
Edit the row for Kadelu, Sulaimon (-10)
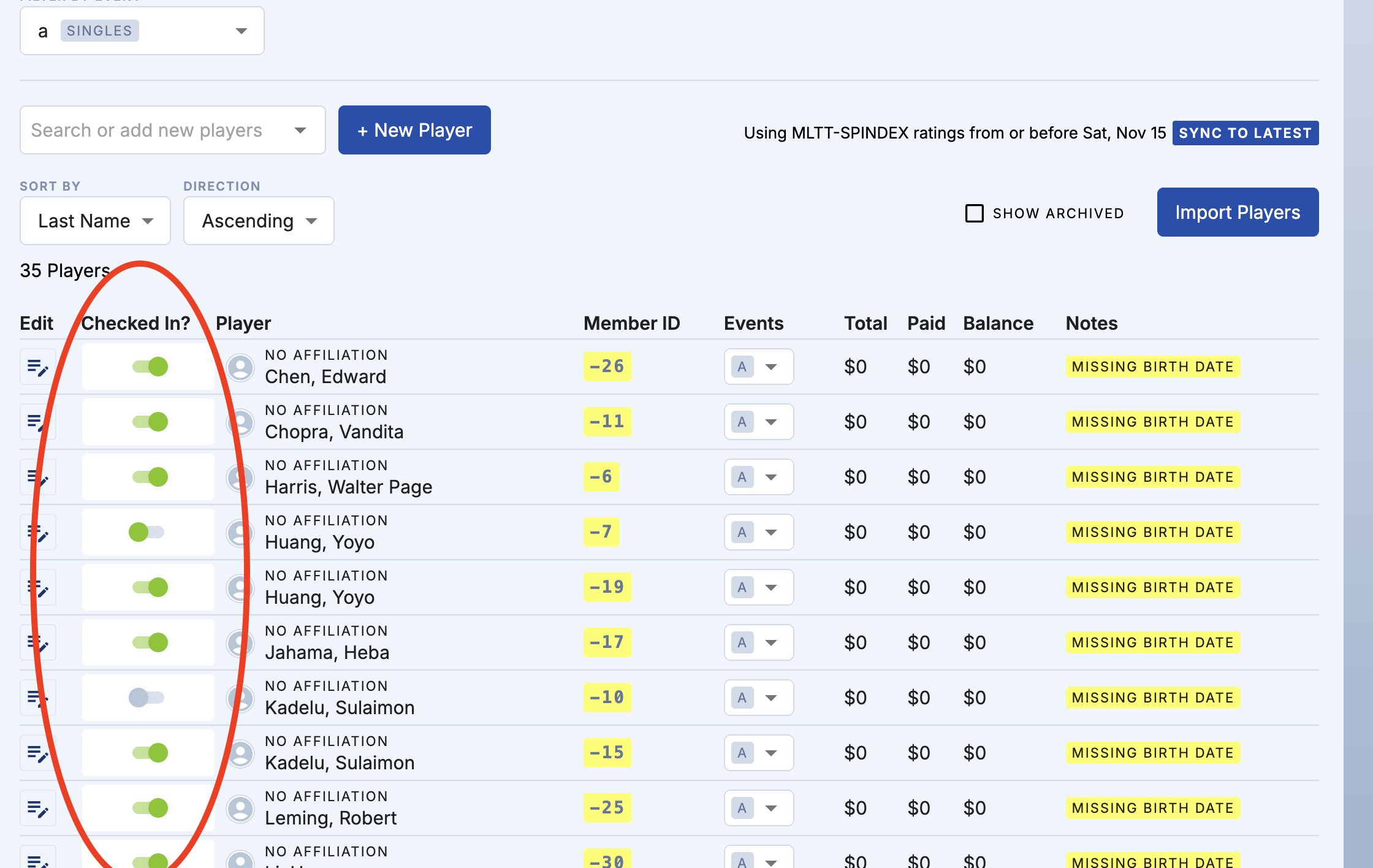pyautogui.click(x=37, y=697)
